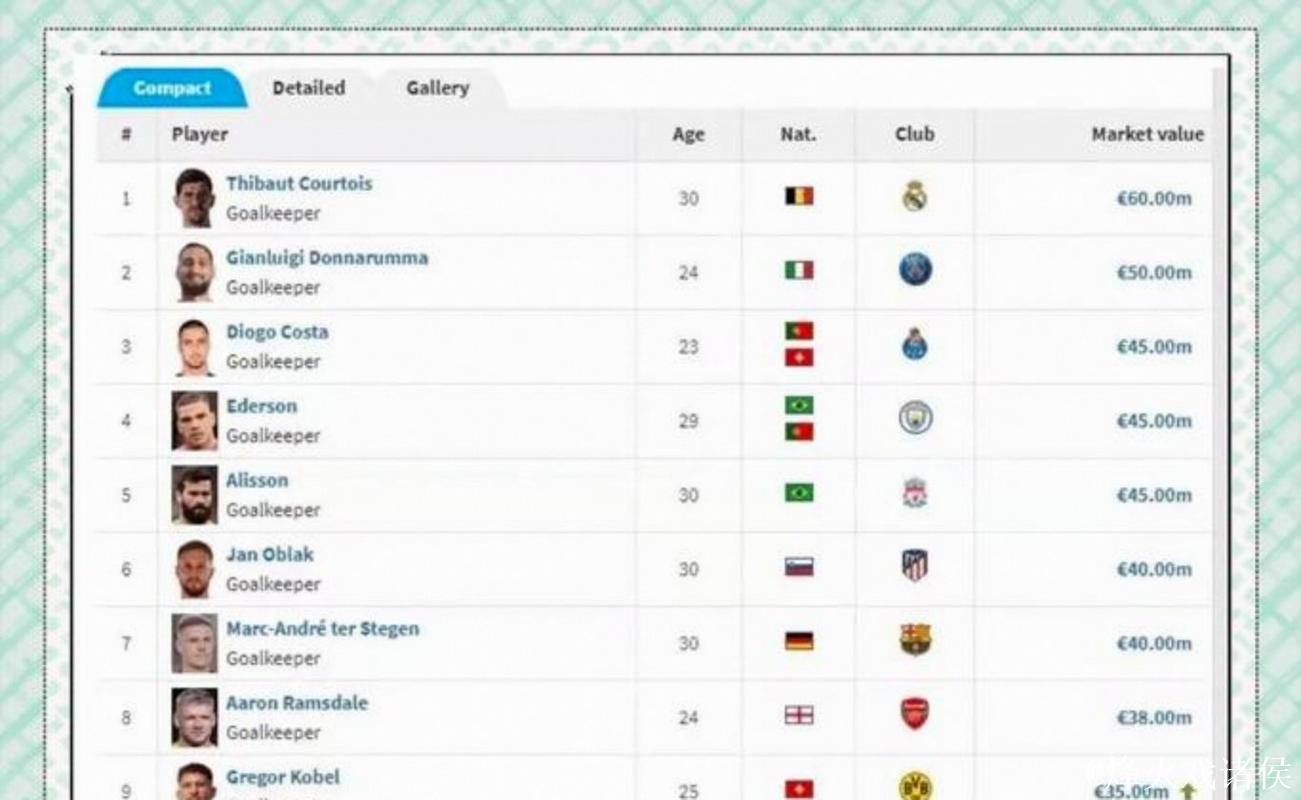This screenshot has height=800, width=1301.
Task: Click the Paris Saint-Germain club crest
Action: point(914,270)
